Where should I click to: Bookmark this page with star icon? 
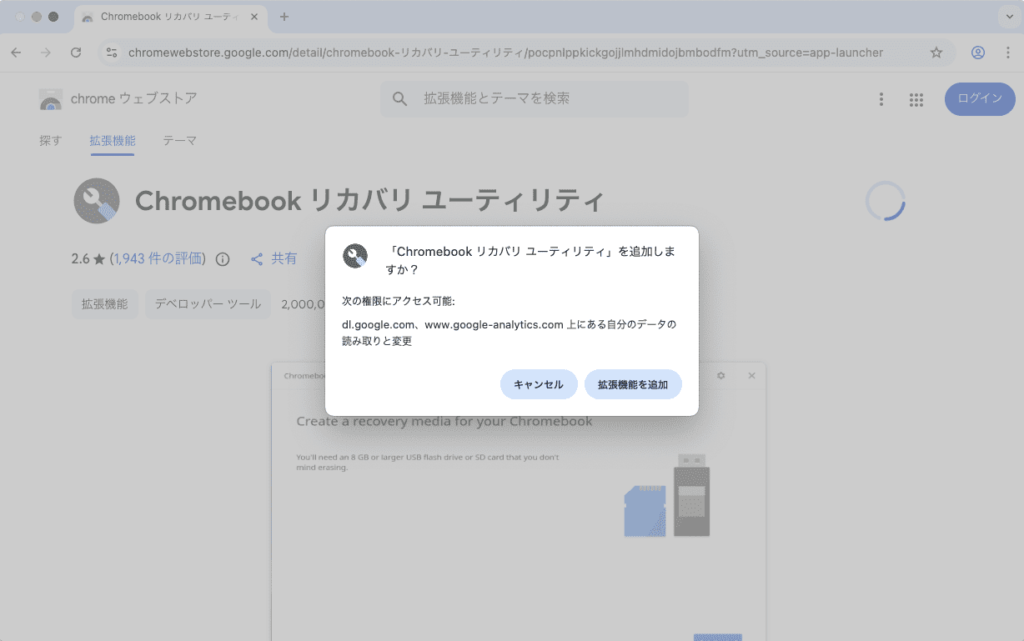[936, 53]
